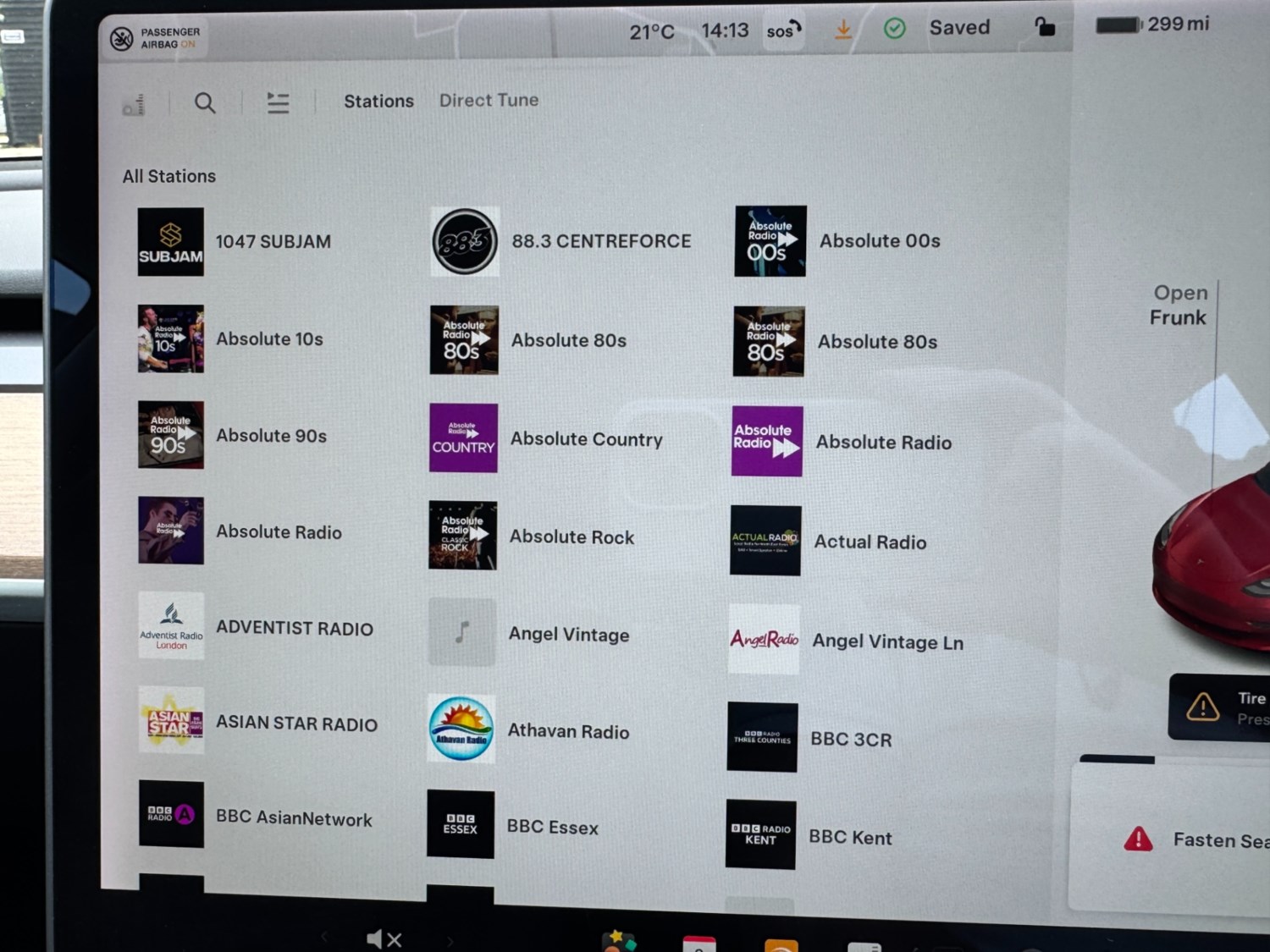Image resolution: width=1270 pixels, height=952 pixels.
Task: Tap the Absolute 10s station name
Action: tap(269, 339)
